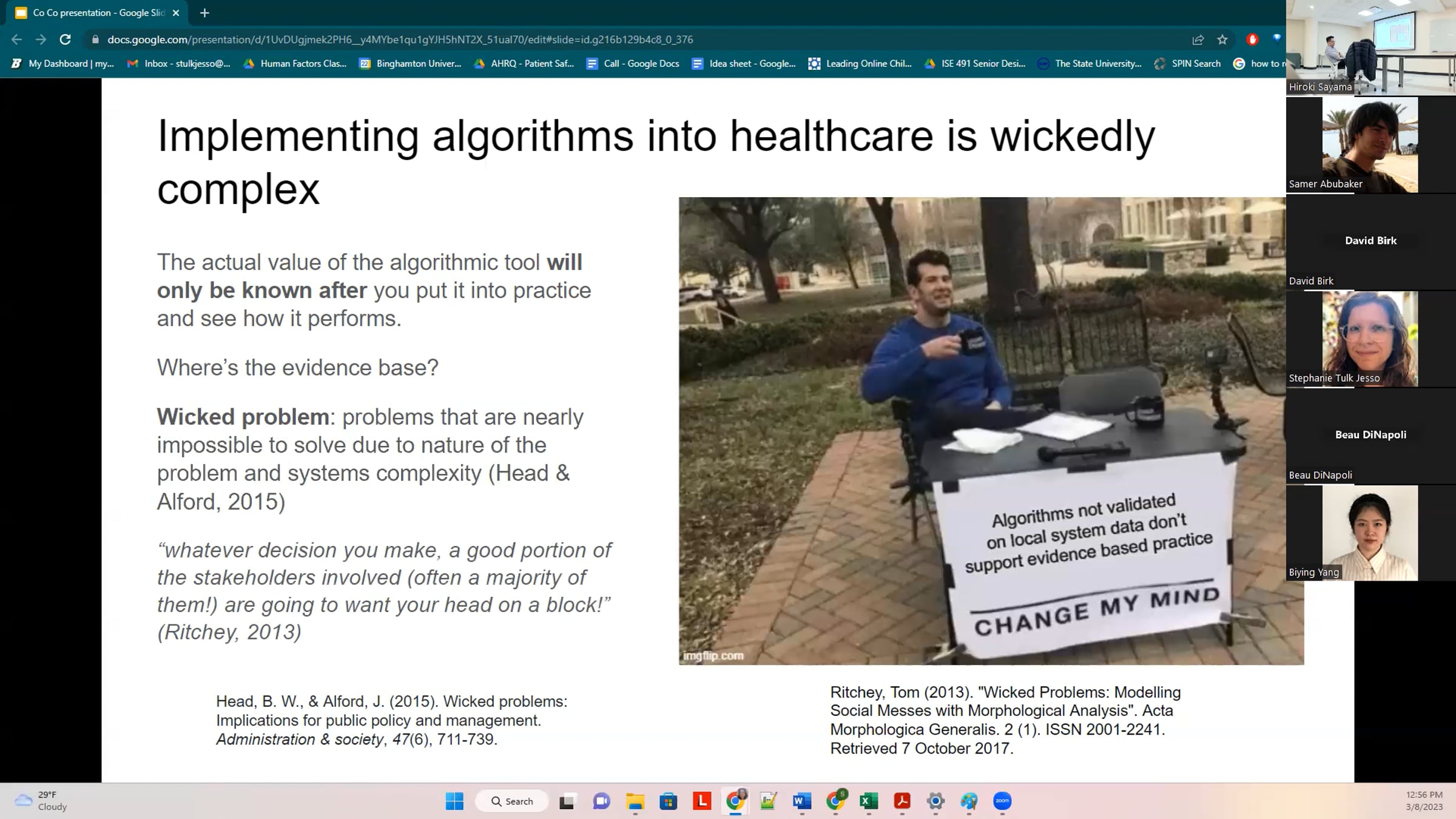Open the 29°F Cloudy weather widget
This screenshot has height=819, width=1456.
point(41,801)
